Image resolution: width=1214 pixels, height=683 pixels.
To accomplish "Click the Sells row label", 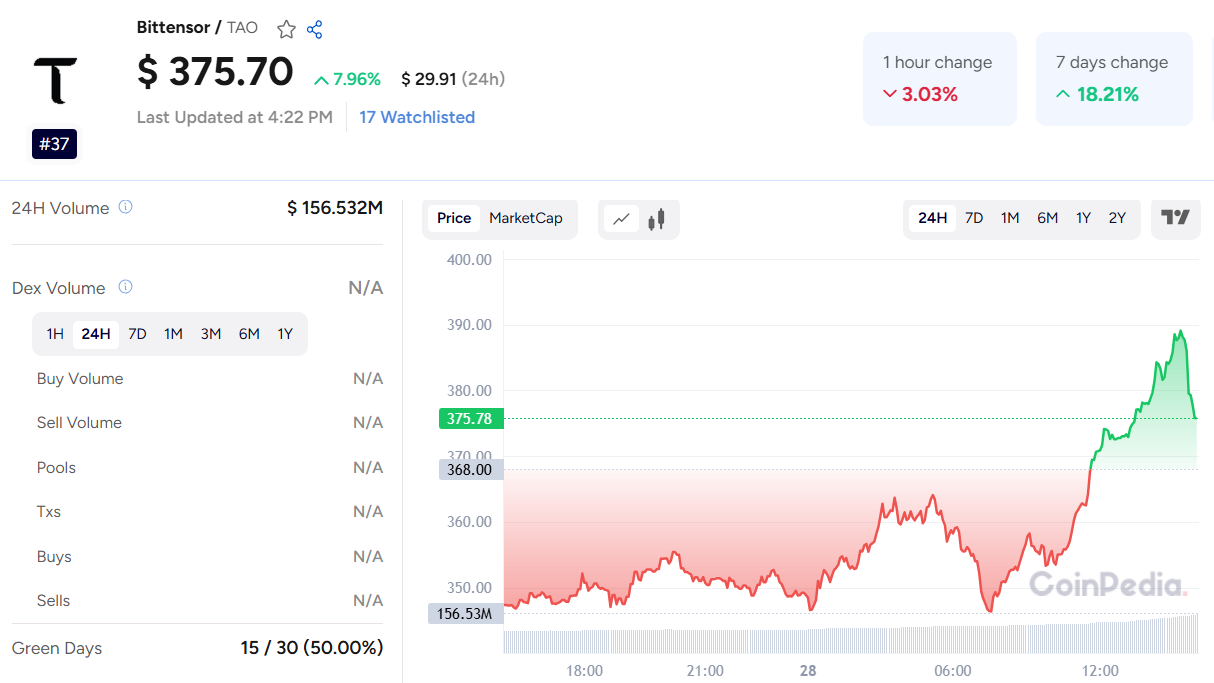I will (54, 601).
